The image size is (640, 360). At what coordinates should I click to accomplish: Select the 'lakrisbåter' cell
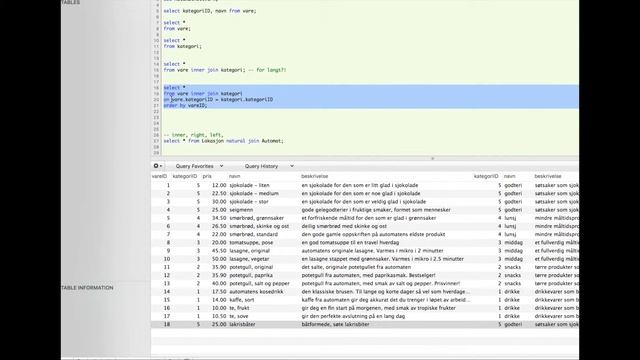click(242, 324)
